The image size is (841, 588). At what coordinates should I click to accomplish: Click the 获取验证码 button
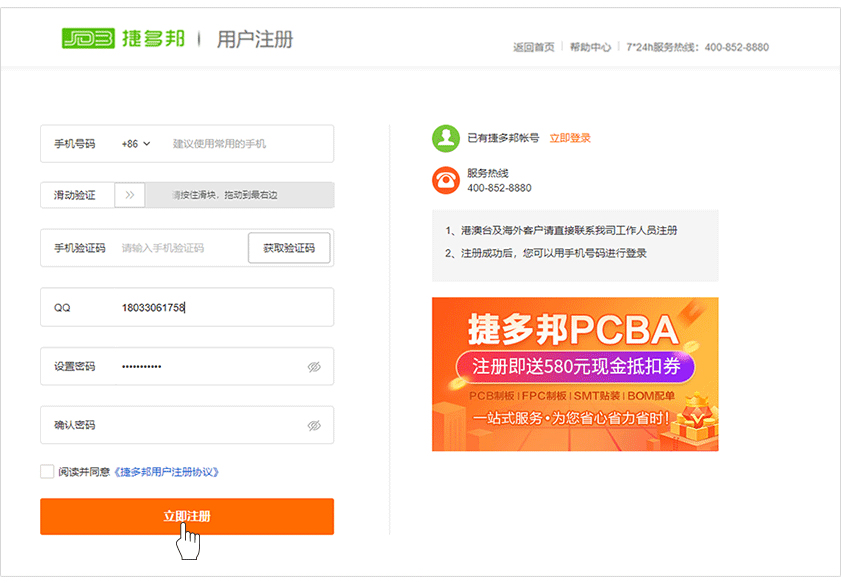(289, 248)
